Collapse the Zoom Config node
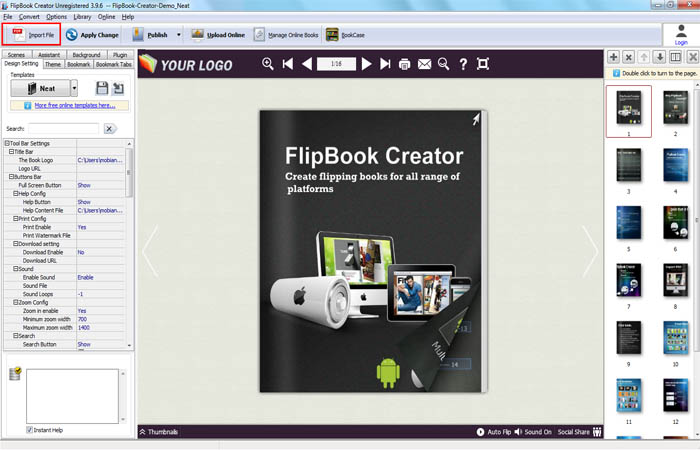This screenshot has height=450, width=700. (16, 302)
